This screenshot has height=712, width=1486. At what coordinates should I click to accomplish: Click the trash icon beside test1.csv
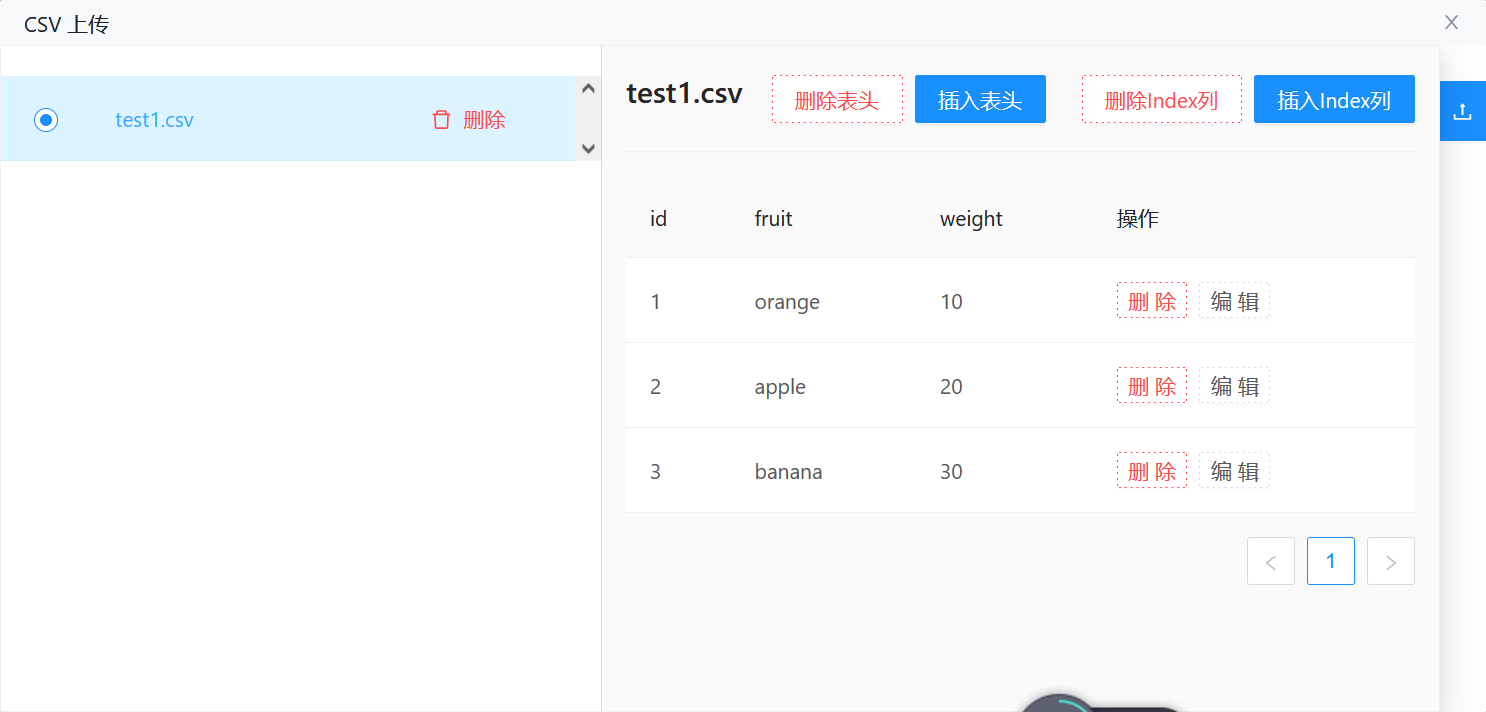(x=441, y=120)
